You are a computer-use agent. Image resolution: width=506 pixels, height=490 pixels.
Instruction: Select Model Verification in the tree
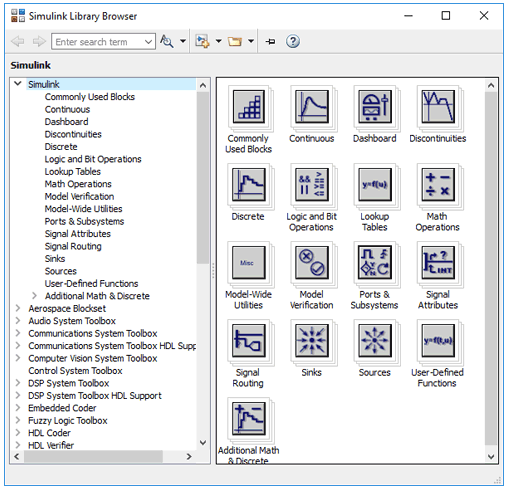pyautogui.click(x=79, y=196)
